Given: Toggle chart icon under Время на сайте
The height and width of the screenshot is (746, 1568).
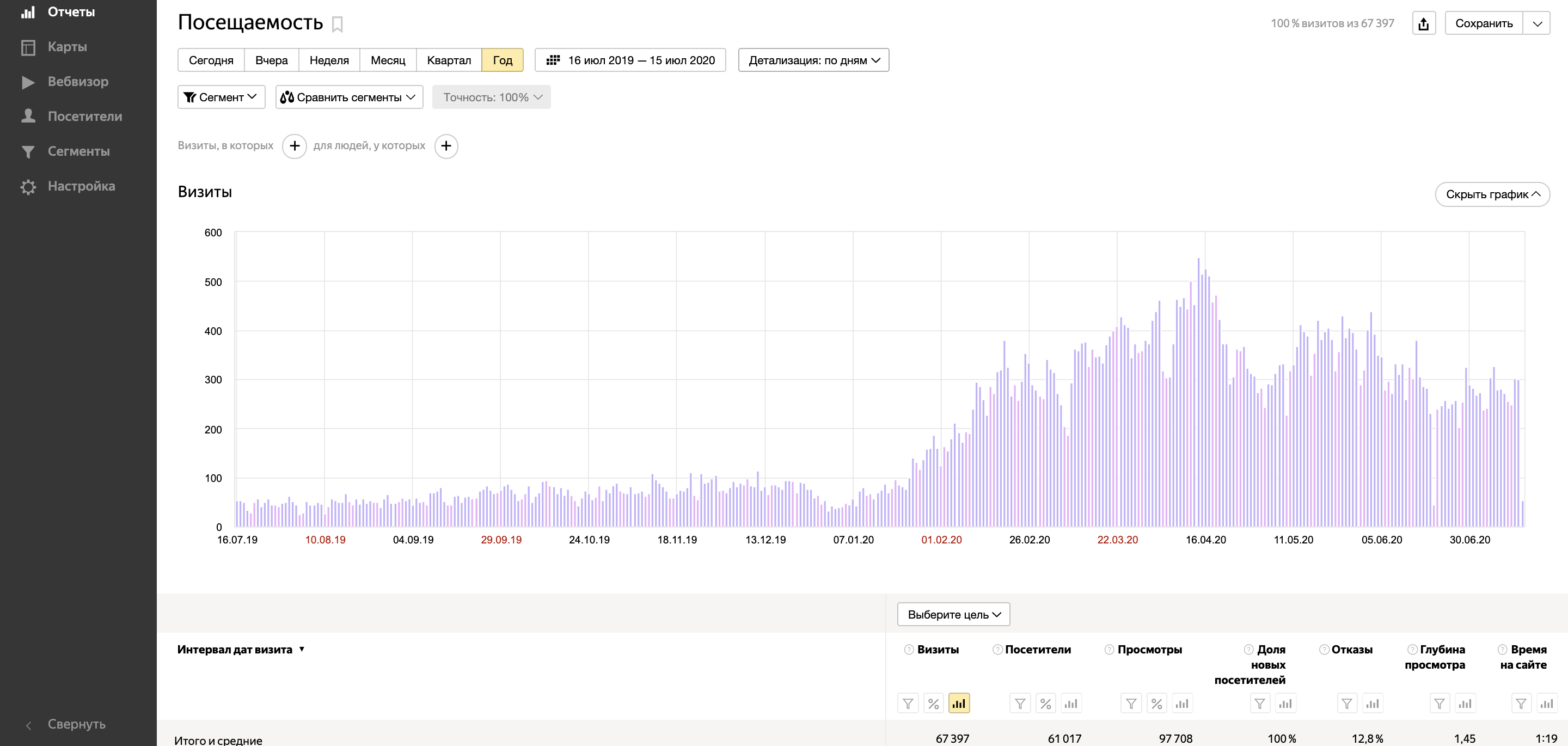Looking at the screenshot, I should pyautogui.click(x=1546, y=704).
